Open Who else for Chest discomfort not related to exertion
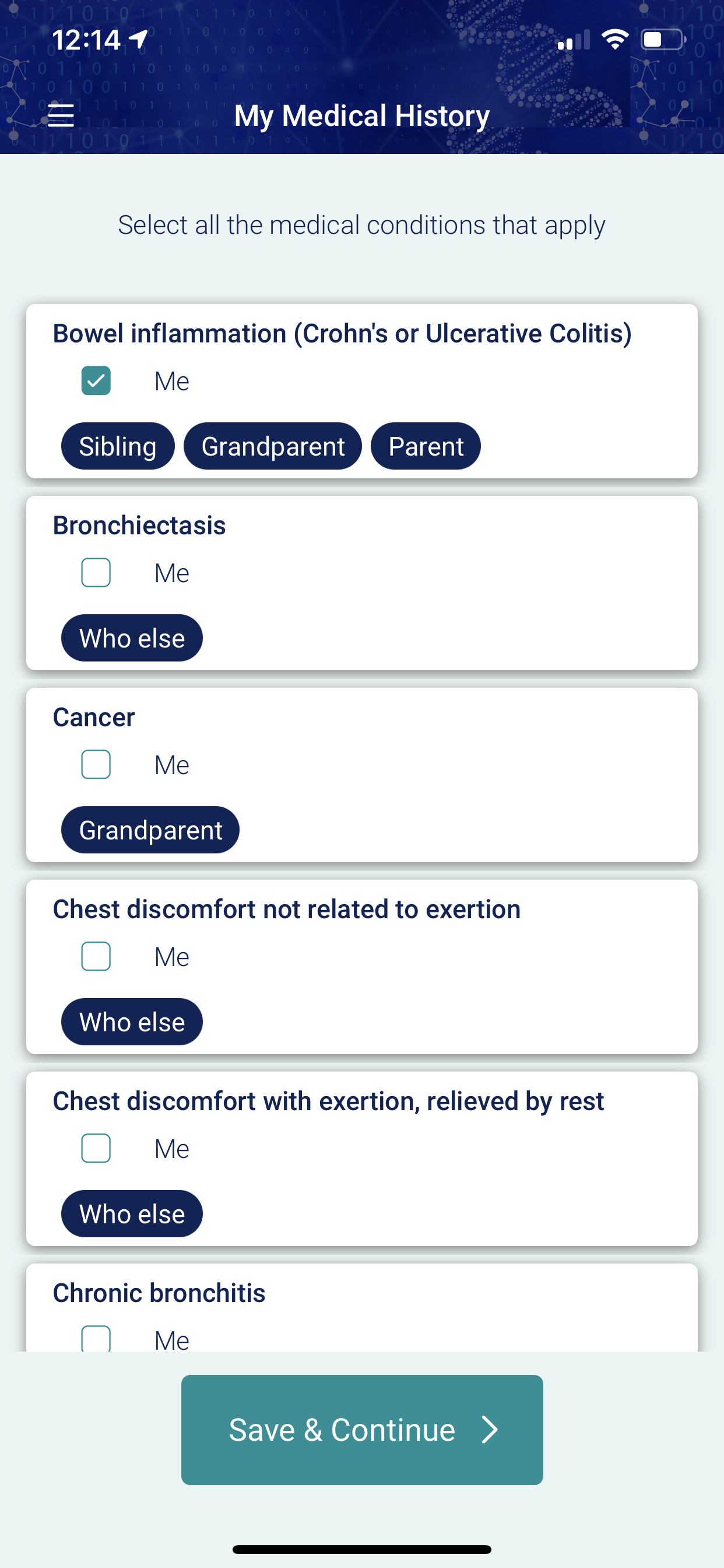Image resolution: width=724 pixels, height=1568 pixels. click(132, 1021)
